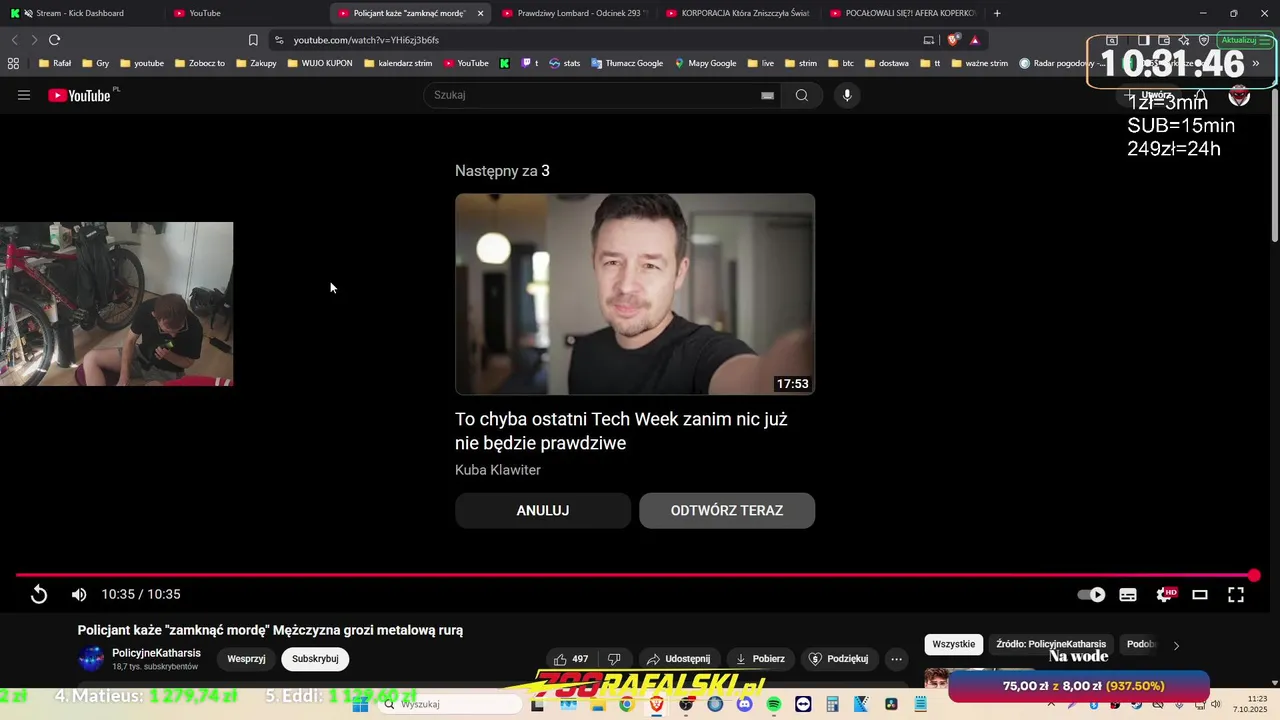Switch to the YouTube browser tab

pos(205,13)
